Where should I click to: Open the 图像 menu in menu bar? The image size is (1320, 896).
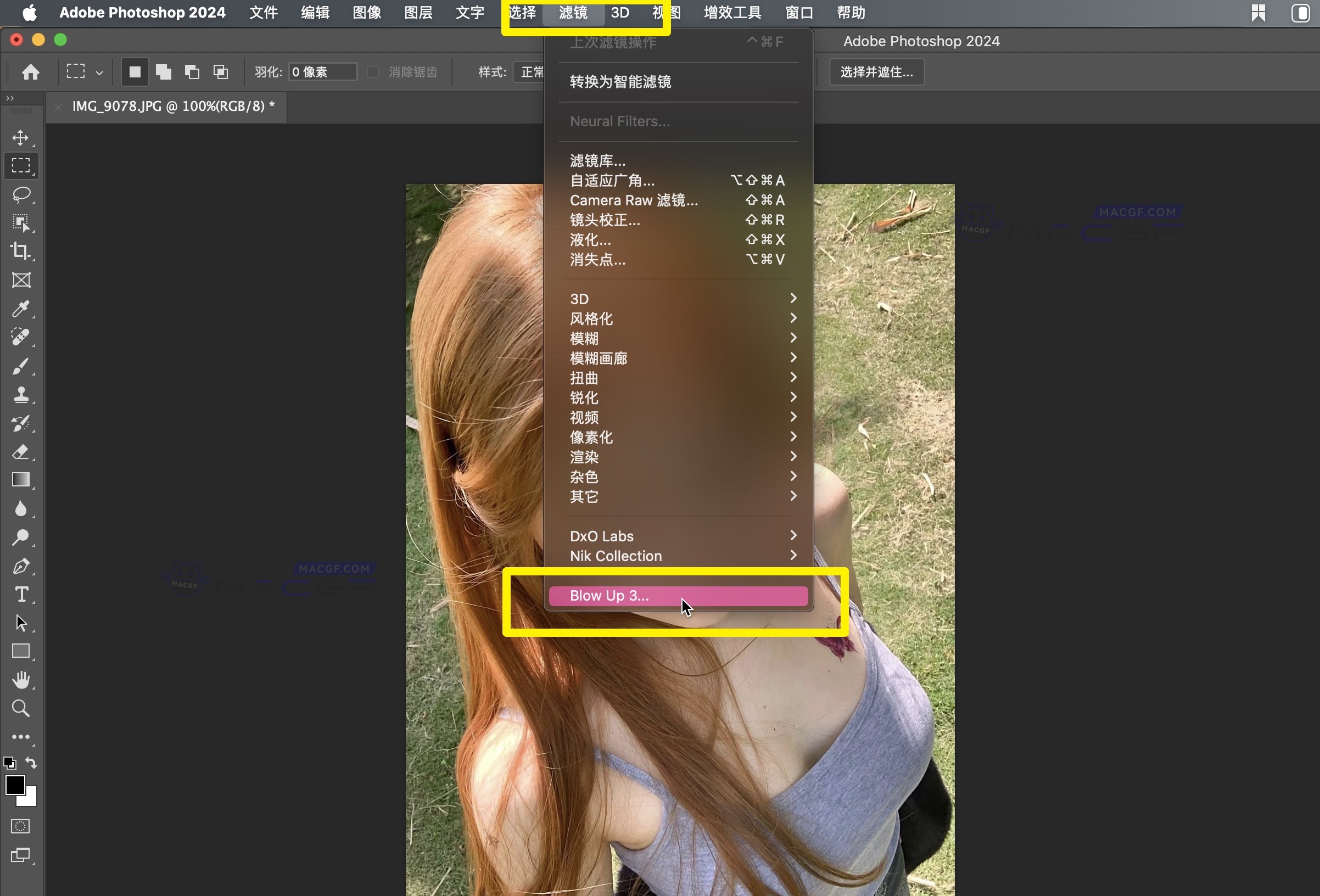[x=366, y=13]
